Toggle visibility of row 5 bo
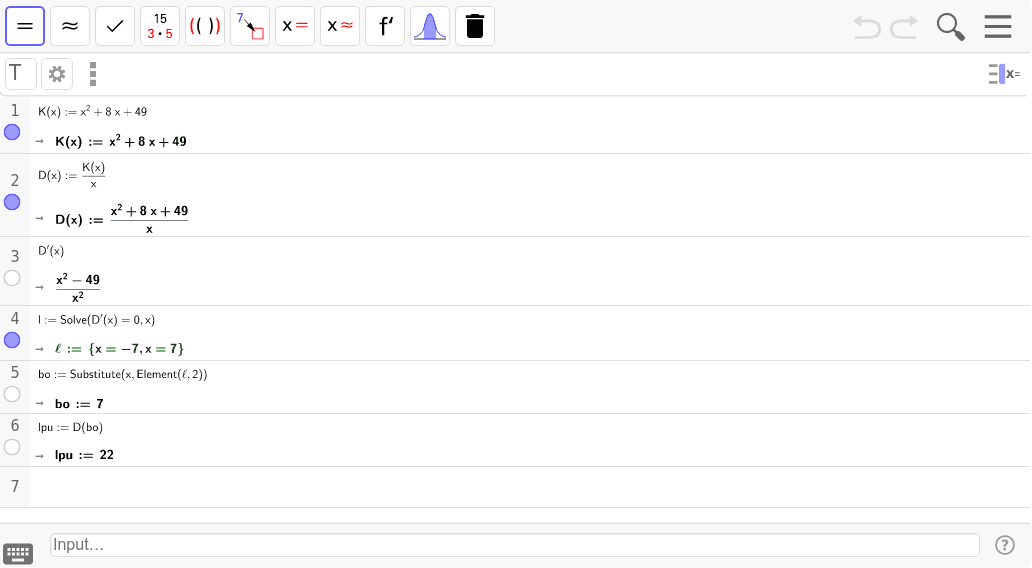This screenshot has height=568, width=1032. pyautogui.click(x=12, y=394)
